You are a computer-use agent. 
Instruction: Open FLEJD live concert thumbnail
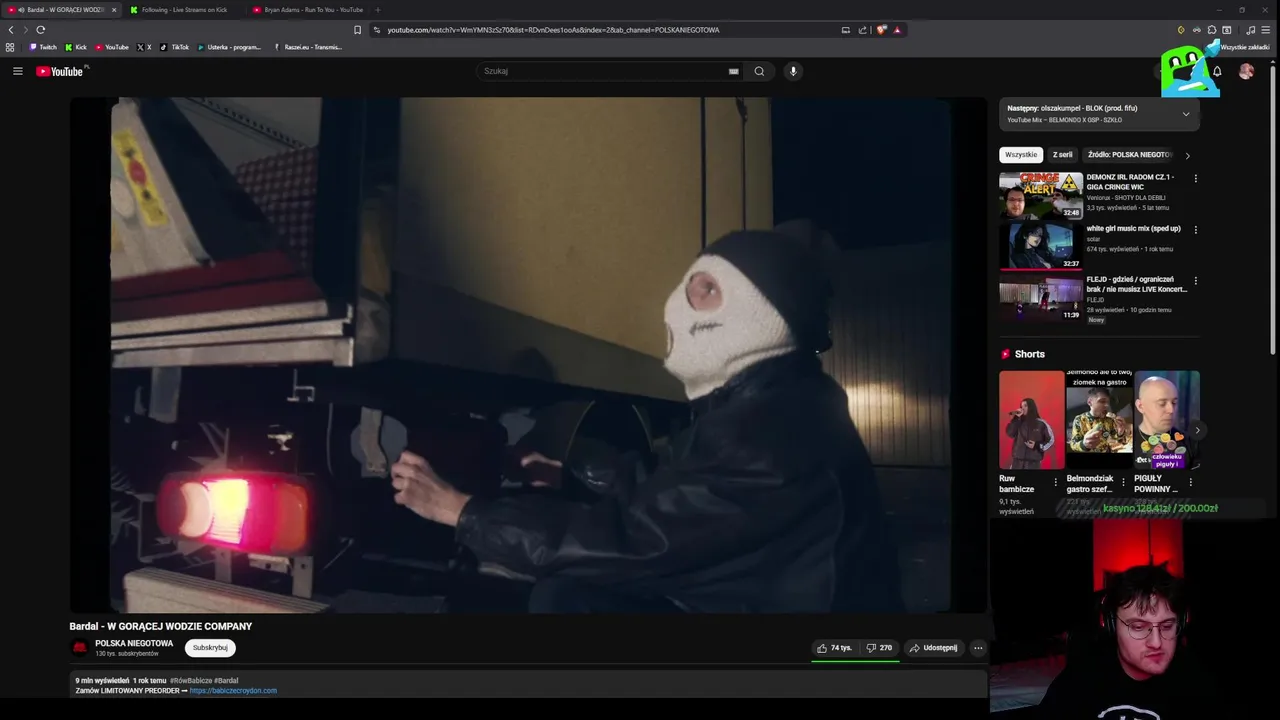[1040, 297]
